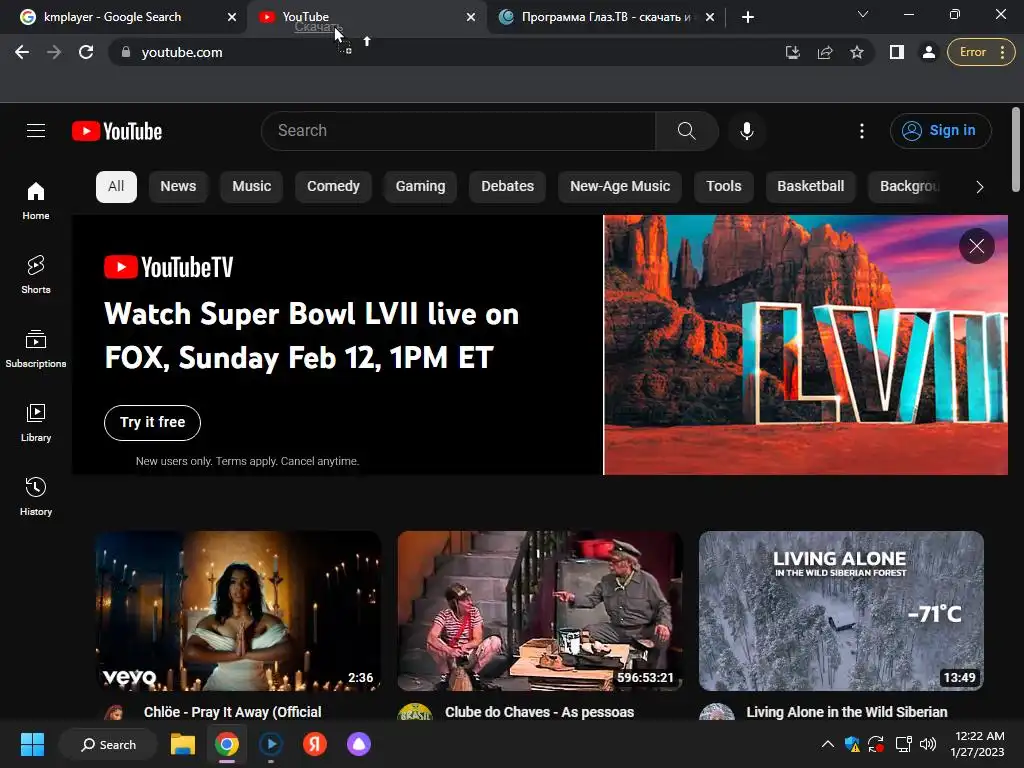
Task: Show hidden system tray icons
Action: 827,744
